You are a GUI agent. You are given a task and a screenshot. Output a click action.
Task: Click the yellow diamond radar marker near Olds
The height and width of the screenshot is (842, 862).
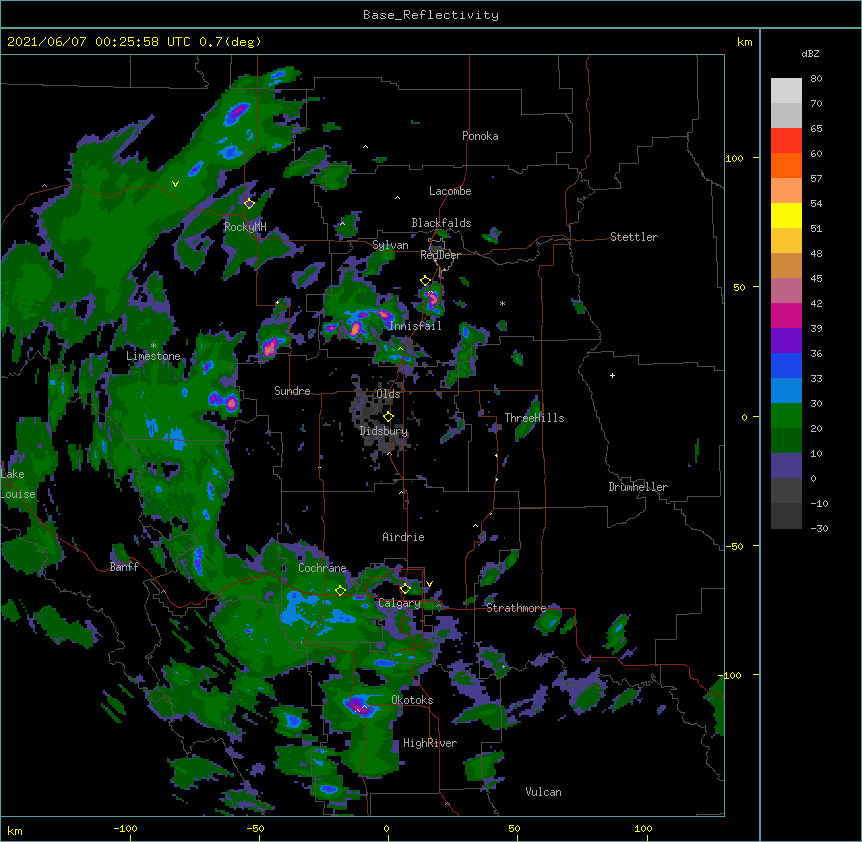(388, 417)
